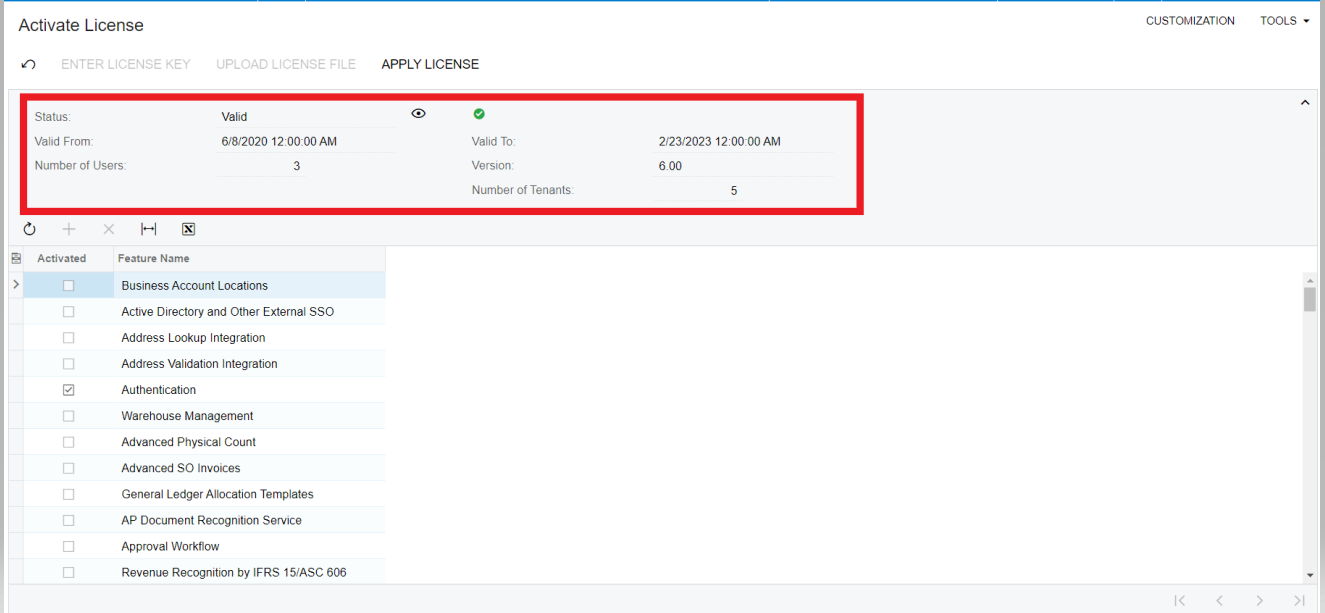Activate the Warehouse Management feature
1325x613 pixels.
point(68,415)
